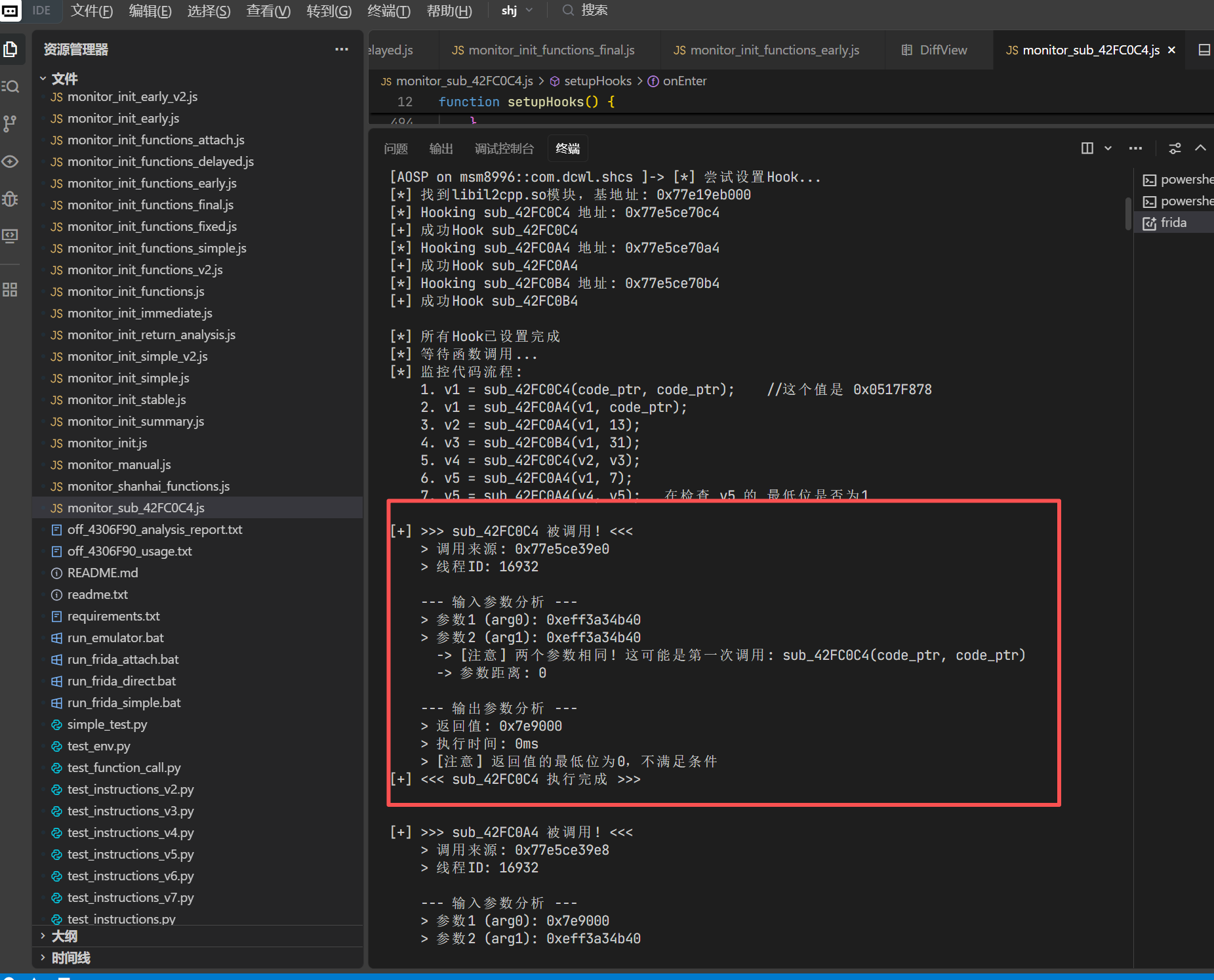Select the 终端 terminal panel tab
Image resolution: width=1214 pixels, height=980 pixels.
pyautogui.click(x=567, y=149)
